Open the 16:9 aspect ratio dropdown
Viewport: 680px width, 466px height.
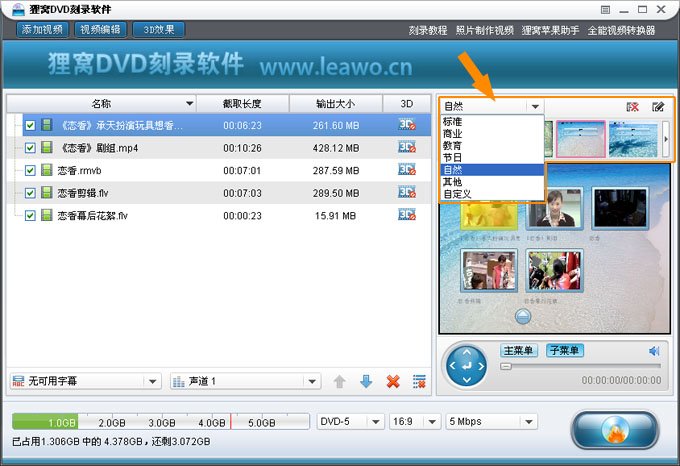coord(432,422)
